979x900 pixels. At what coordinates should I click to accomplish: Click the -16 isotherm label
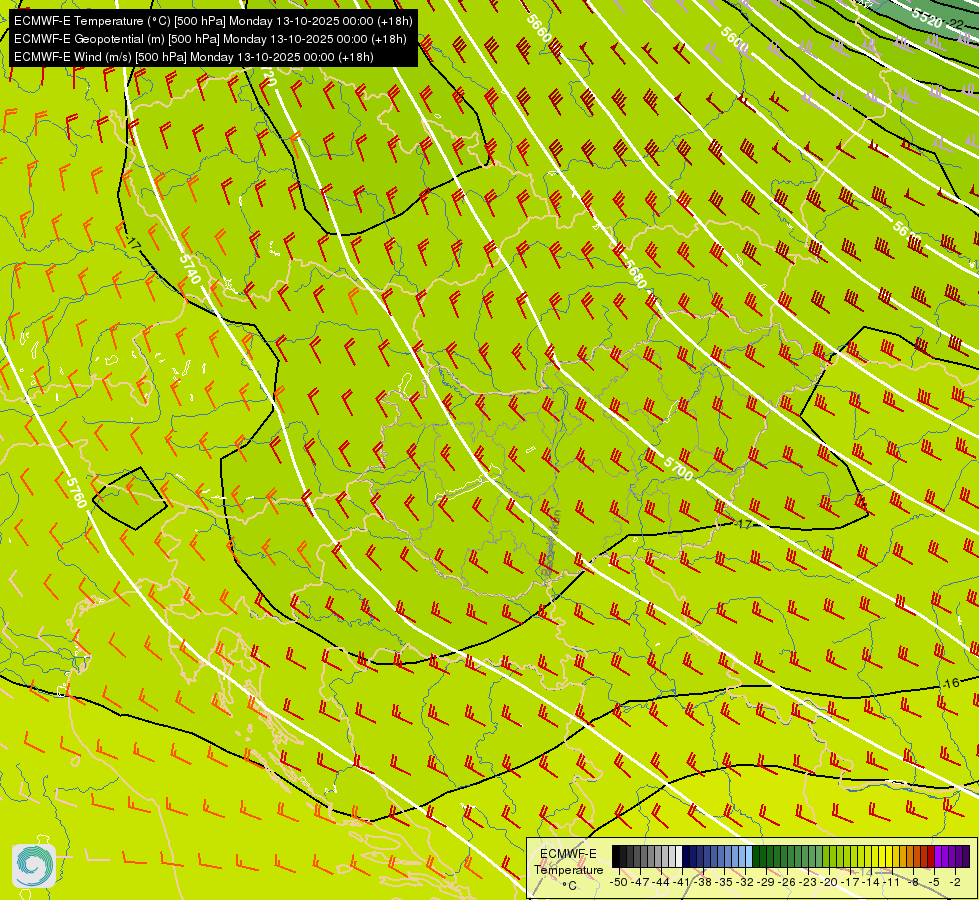click(x=951, y=683)
